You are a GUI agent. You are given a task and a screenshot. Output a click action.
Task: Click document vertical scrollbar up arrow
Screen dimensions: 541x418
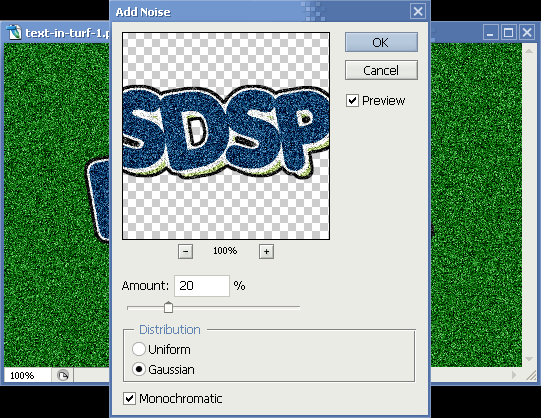[529, 50]
